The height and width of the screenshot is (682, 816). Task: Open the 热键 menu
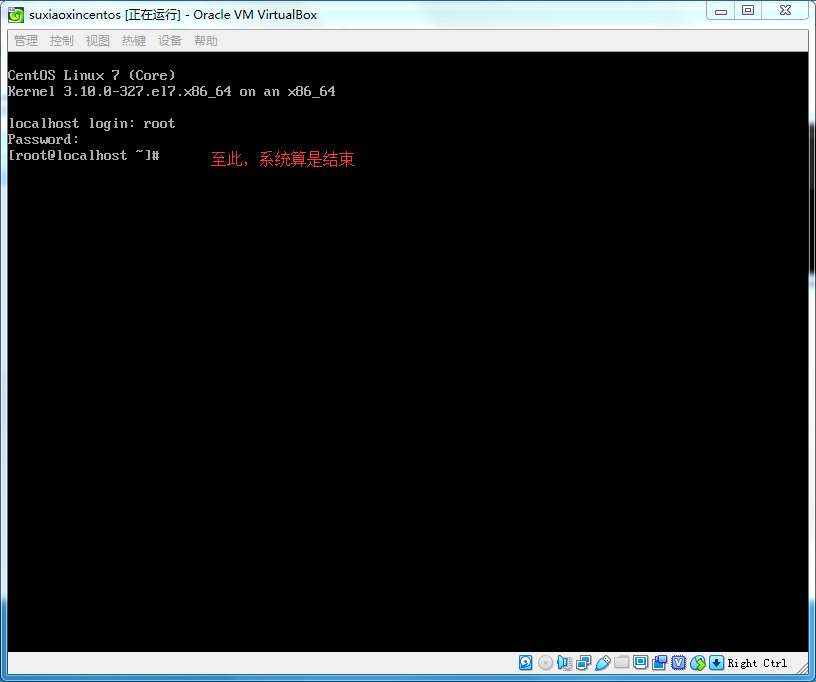click(134, 41)
